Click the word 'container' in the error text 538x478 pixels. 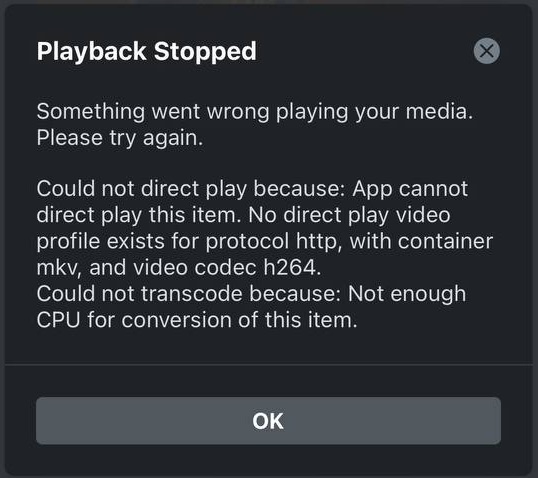[445, 241]
